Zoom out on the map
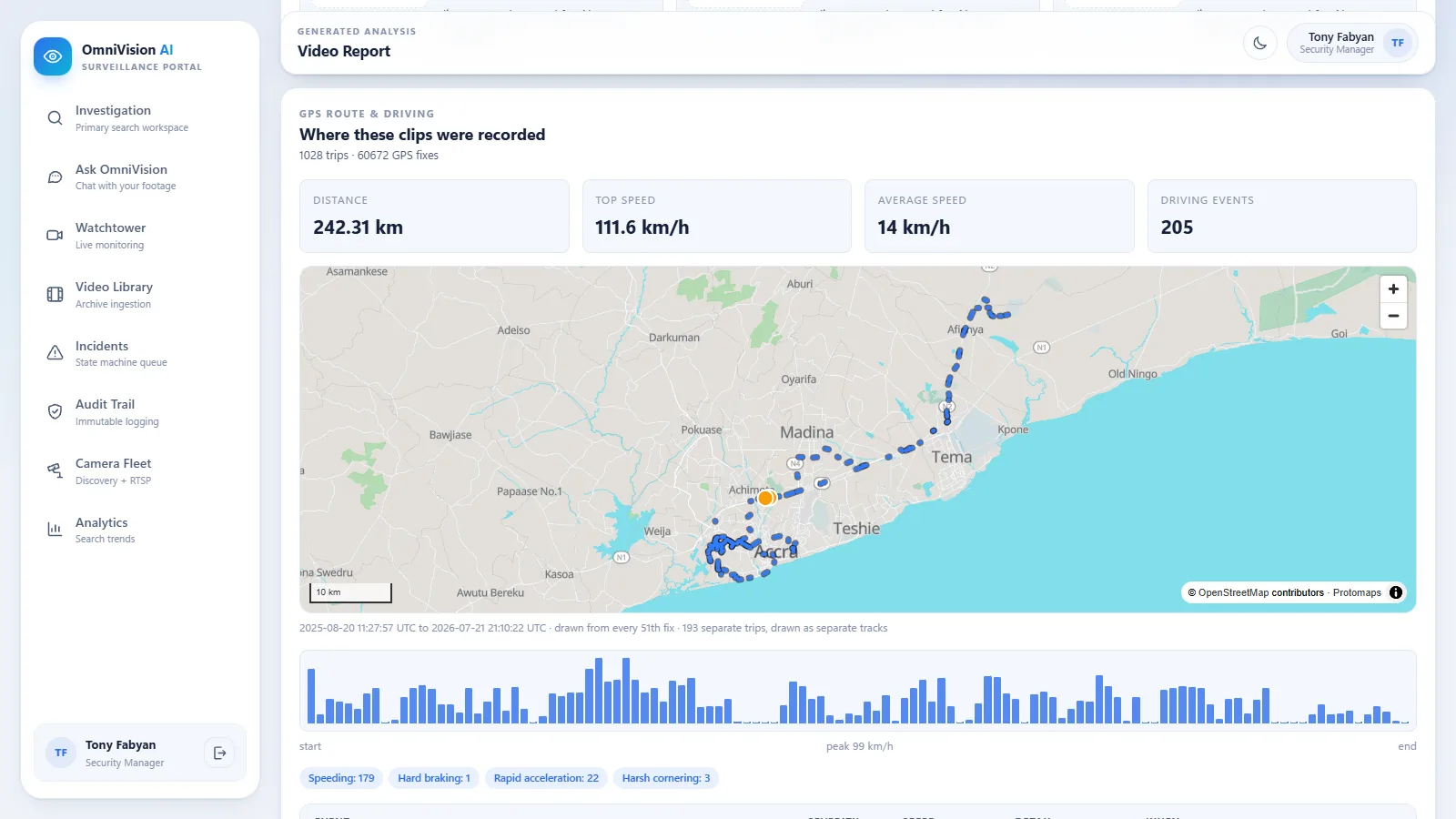This screenshot has width=1456, height=819. click(1393, 316)
